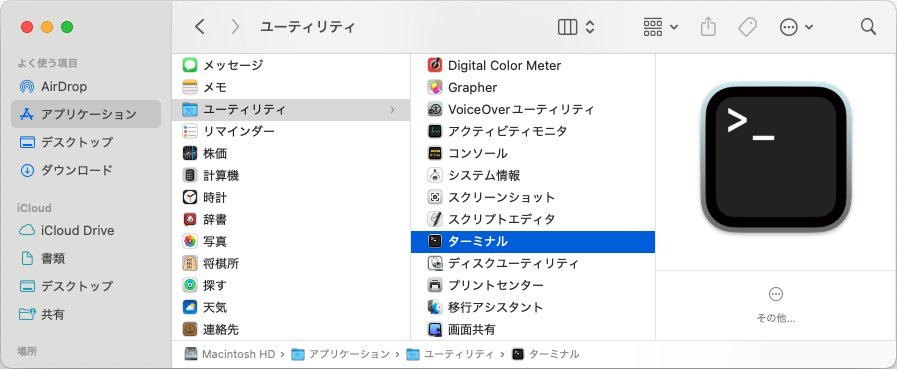Expand ユーティリティ folder chevron

(x=392, y=109)
